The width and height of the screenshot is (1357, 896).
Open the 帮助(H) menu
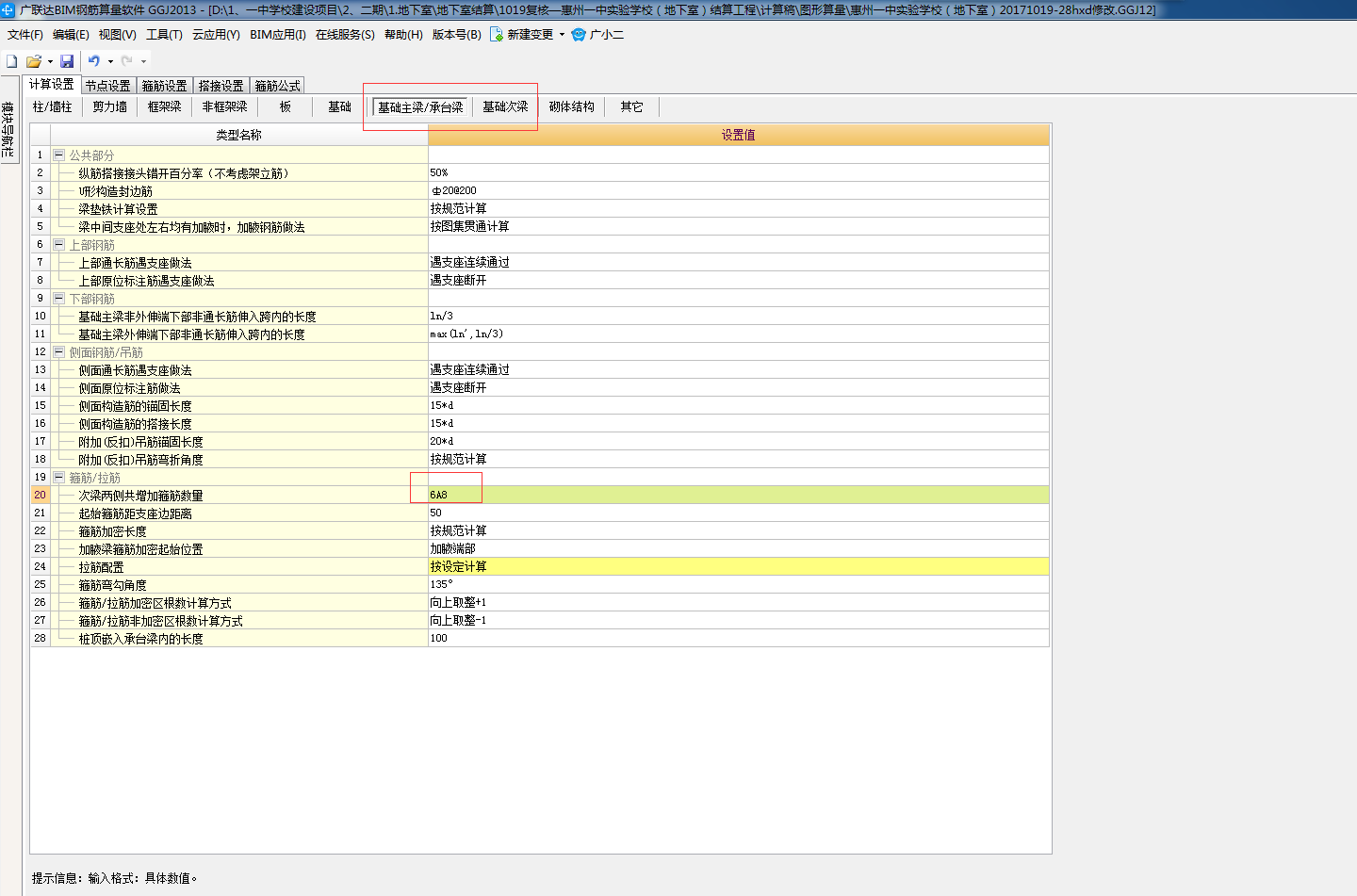(x=403, y=34)
